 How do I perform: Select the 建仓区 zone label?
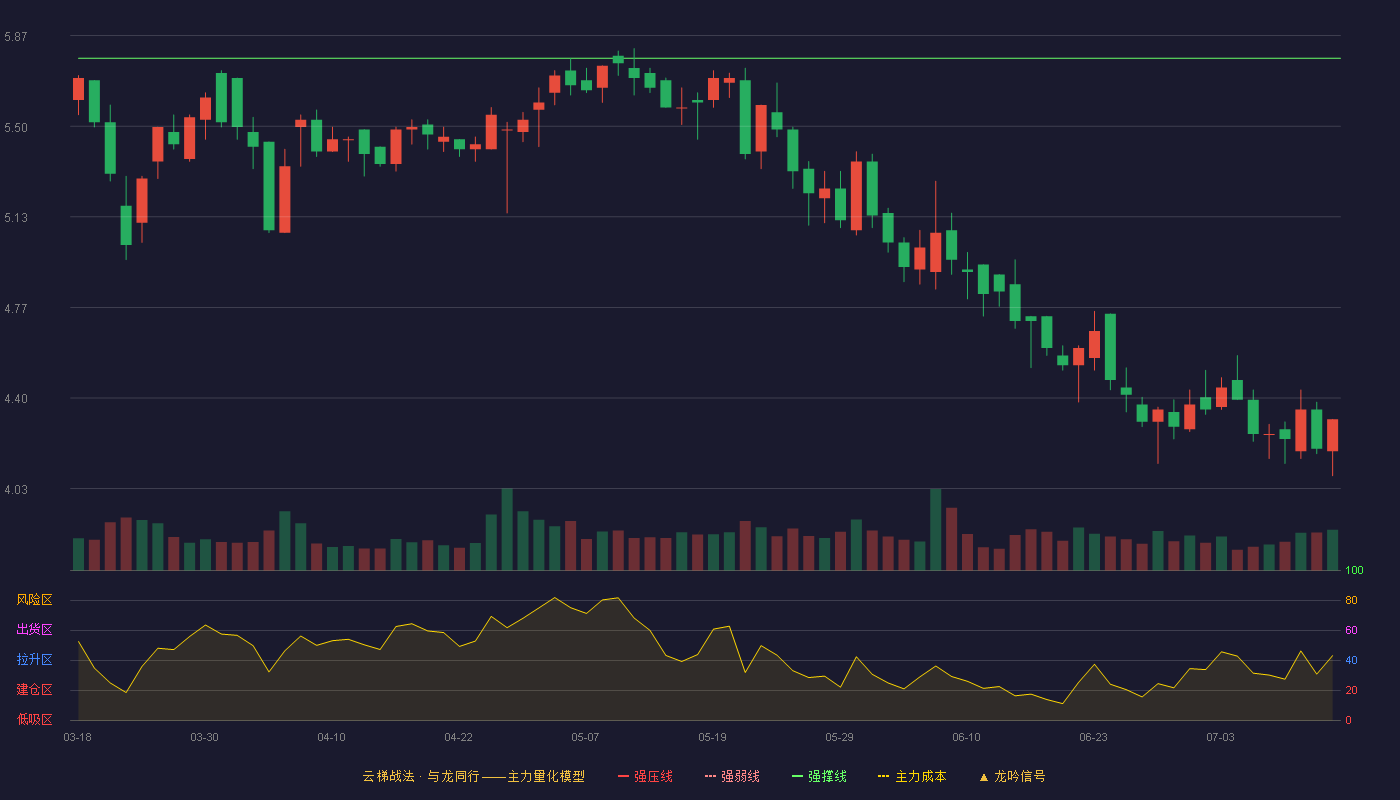34,690
